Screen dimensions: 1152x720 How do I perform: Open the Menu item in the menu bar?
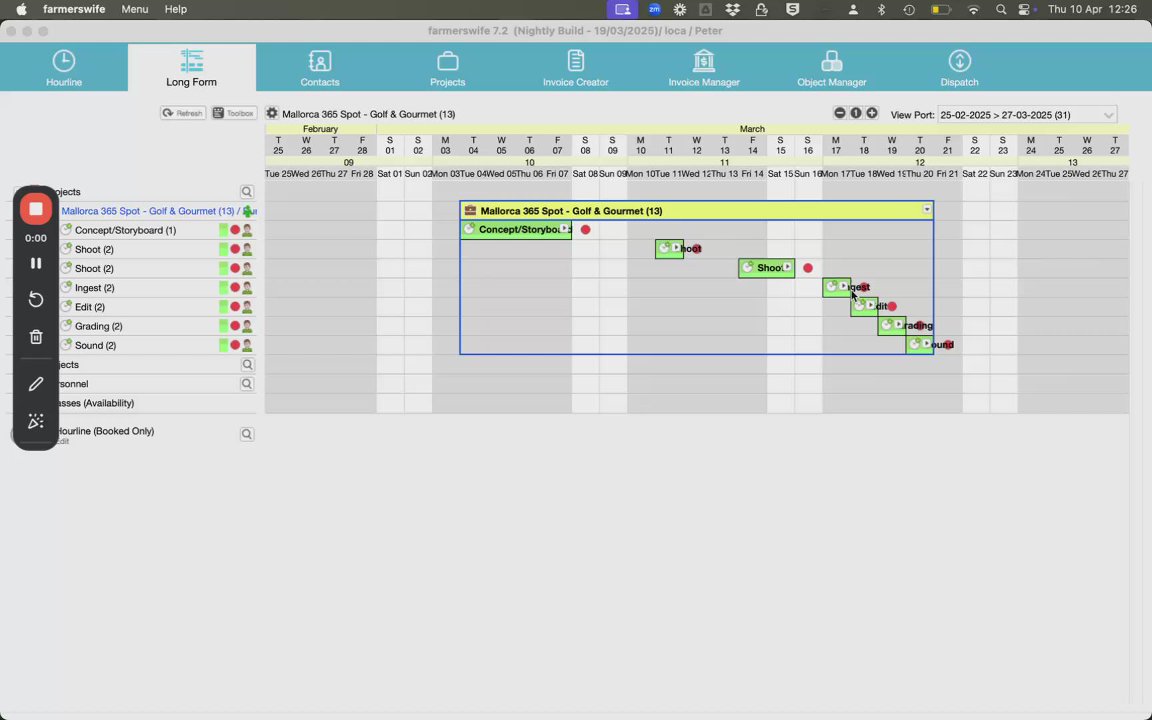click(x=134, y=10)
